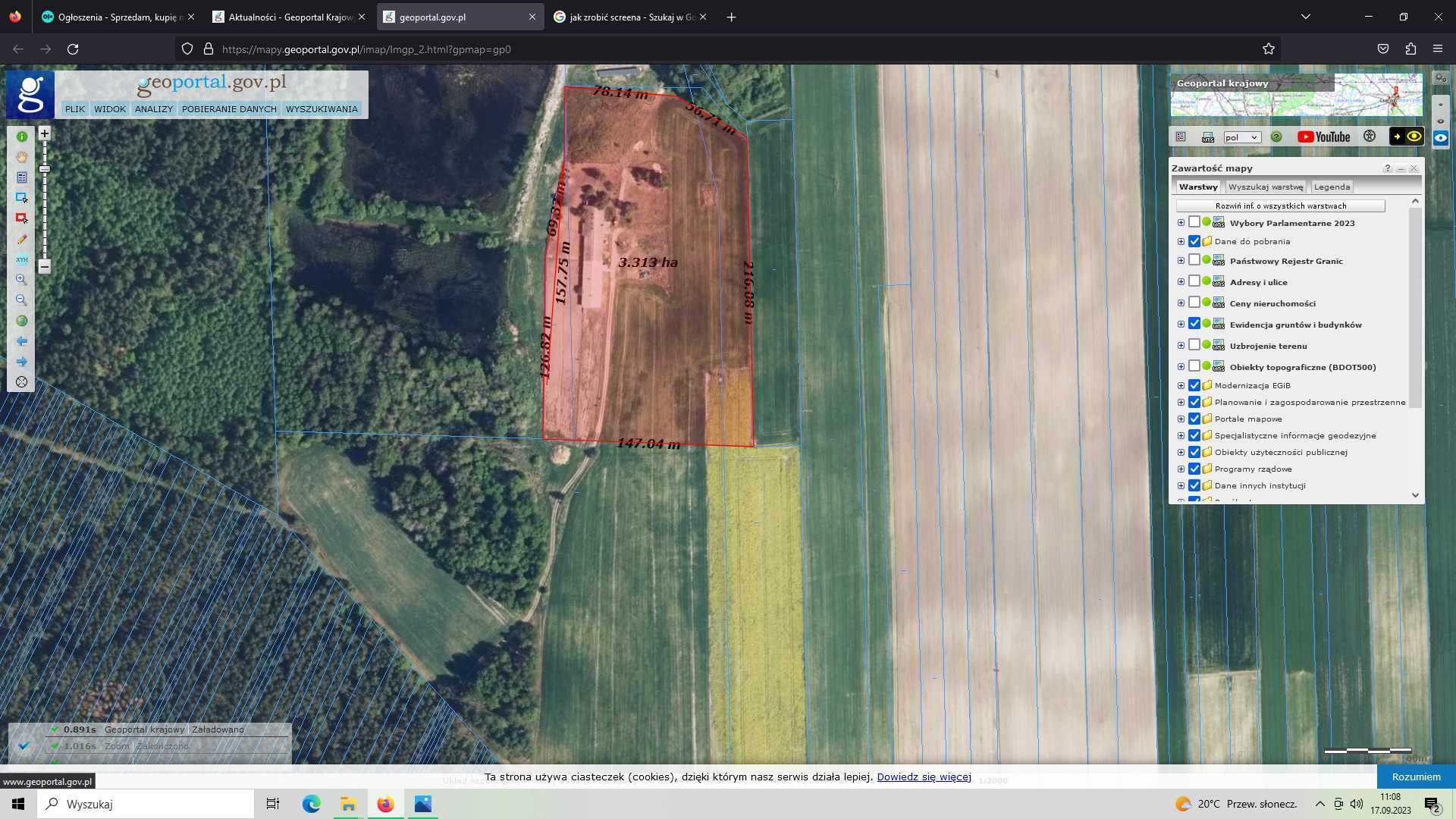The width and height of the screenshot is (1456, 819).
Task: Enable Uzbrojenie terenu layer checkbox
Action: click(x=1194, y=345)
